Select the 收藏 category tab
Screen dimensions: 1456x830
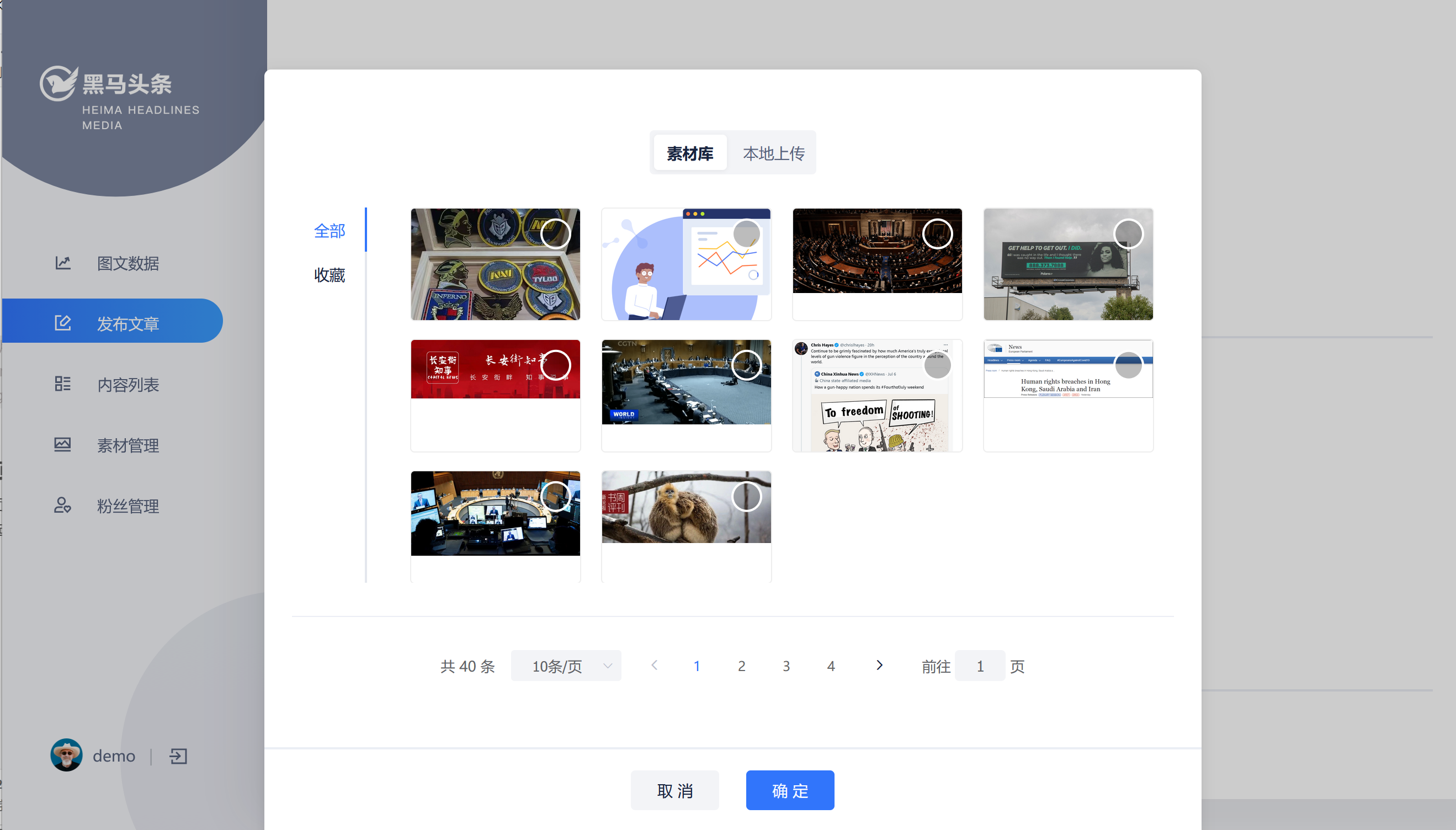[x=330, y=275]
